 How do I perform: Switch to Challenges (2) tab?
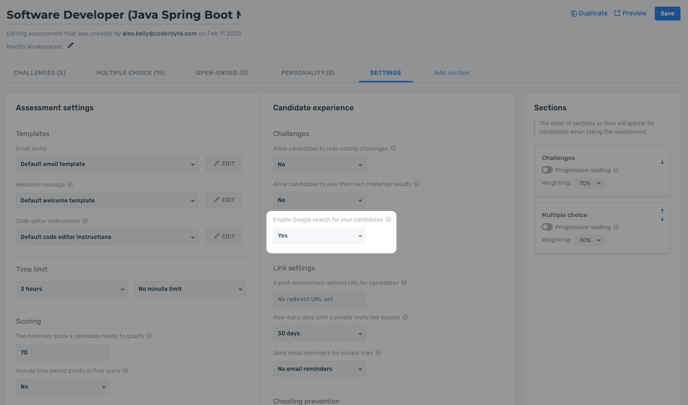(x=39, y=73)
